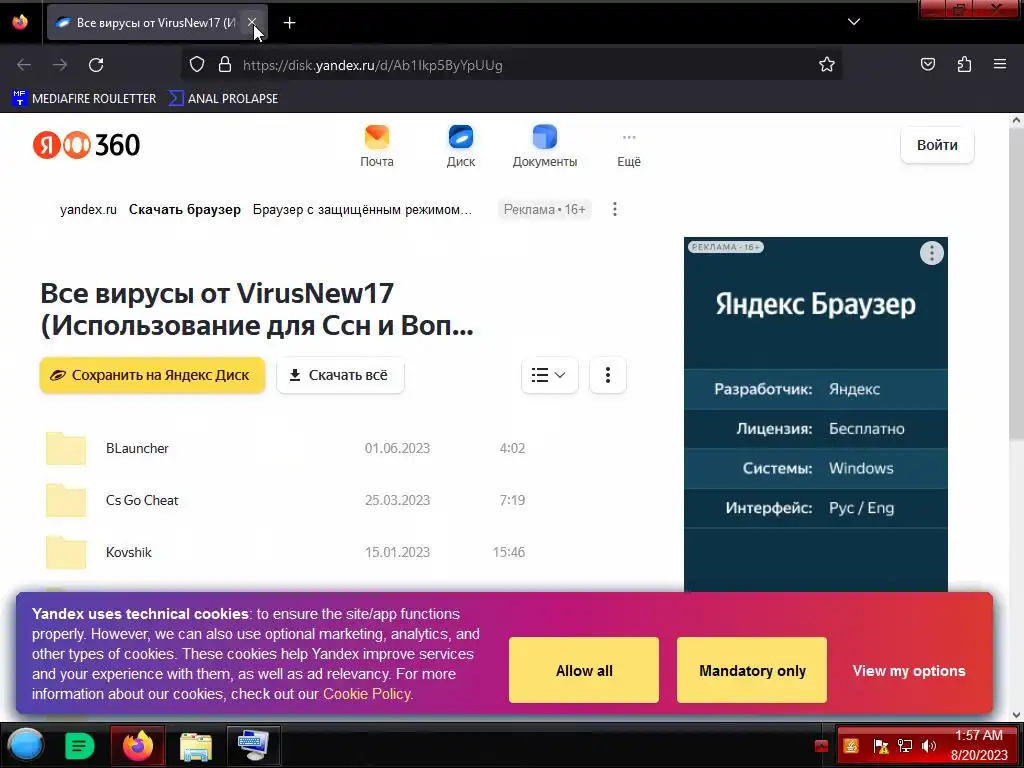Image resolution: width=1024 pixels, height=768 pixels.
Task: Click Allow all cookies button
Action: pyautogui.click(x=584, y=670)
